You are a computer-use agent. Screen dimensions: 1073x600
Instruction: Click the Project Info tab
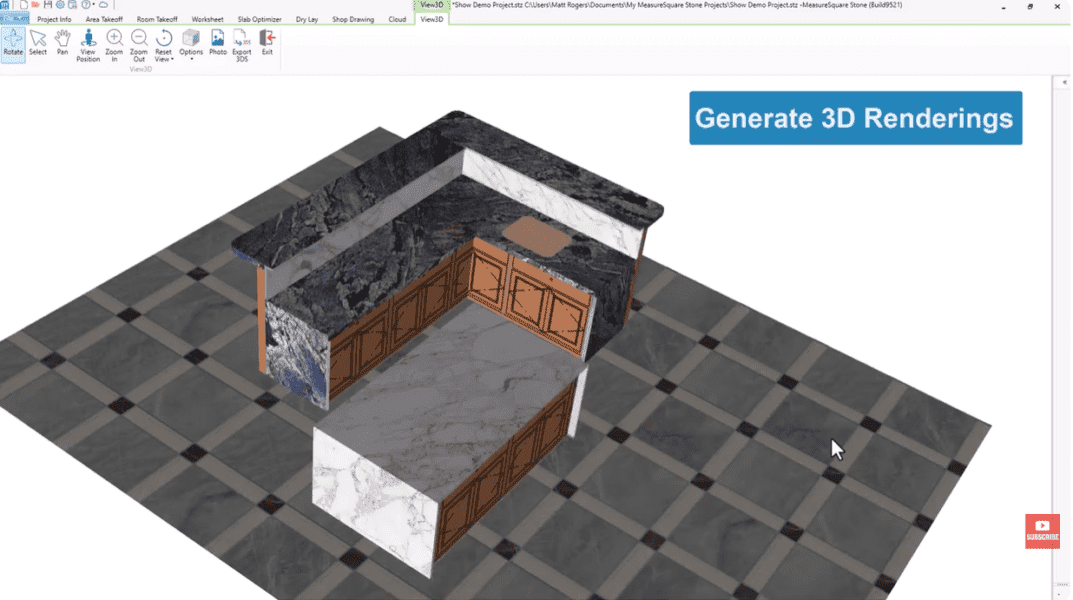53,18
